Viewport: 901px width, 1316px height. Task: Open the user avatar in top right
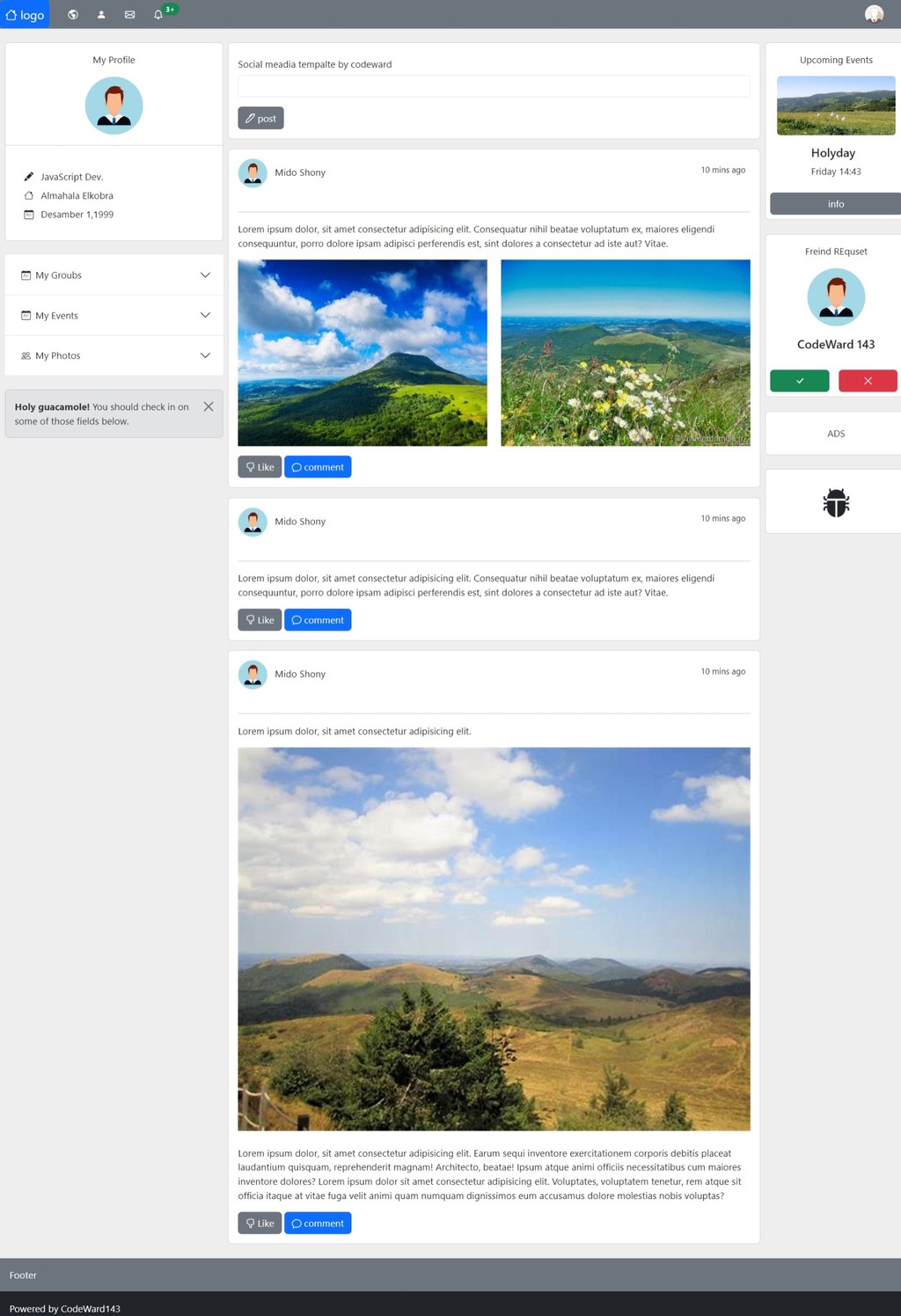point(874,14)
